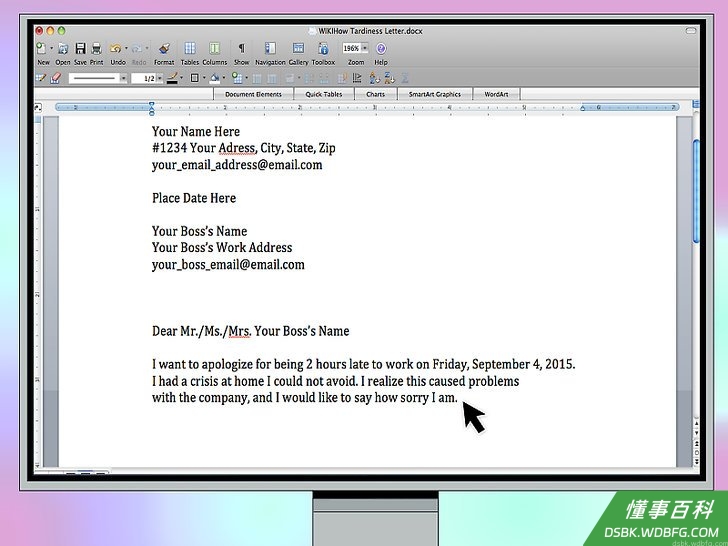Click the AutoSum sigma icon
728x546 pixels.
tap(405, 78)
